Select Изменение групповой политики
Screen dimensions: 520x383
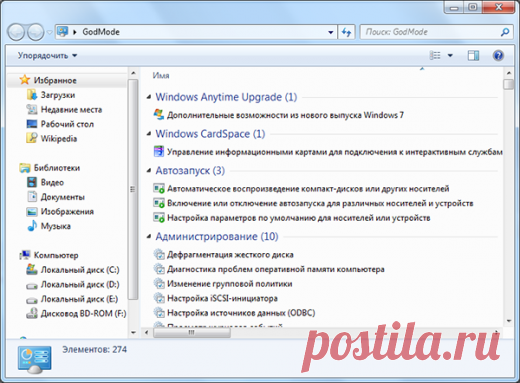(x=230, y=284)
